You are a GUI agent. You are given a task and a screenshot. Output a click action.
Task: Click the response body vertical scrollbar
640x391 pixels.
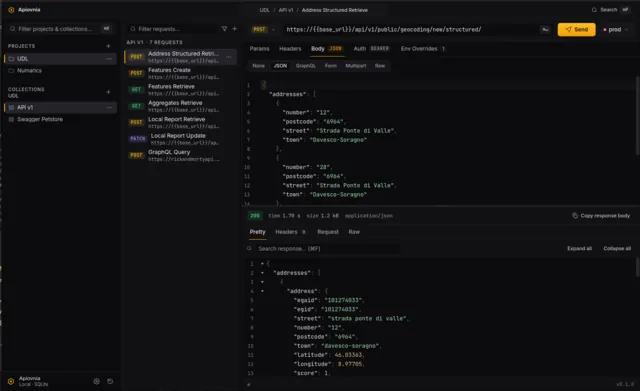click(638, 267)
